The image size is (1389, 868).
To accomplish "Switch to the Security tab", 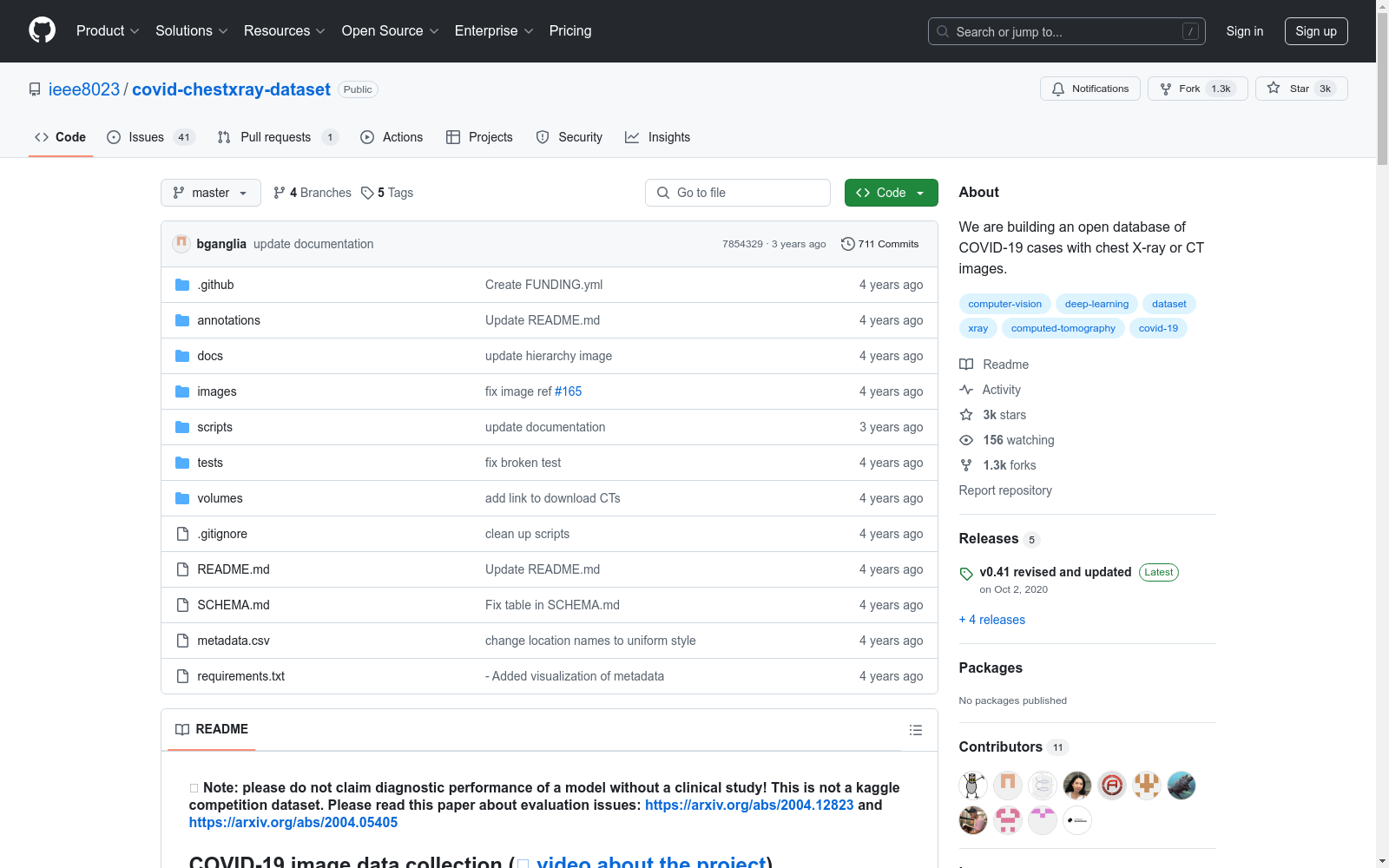I will (x=569, y=137).
